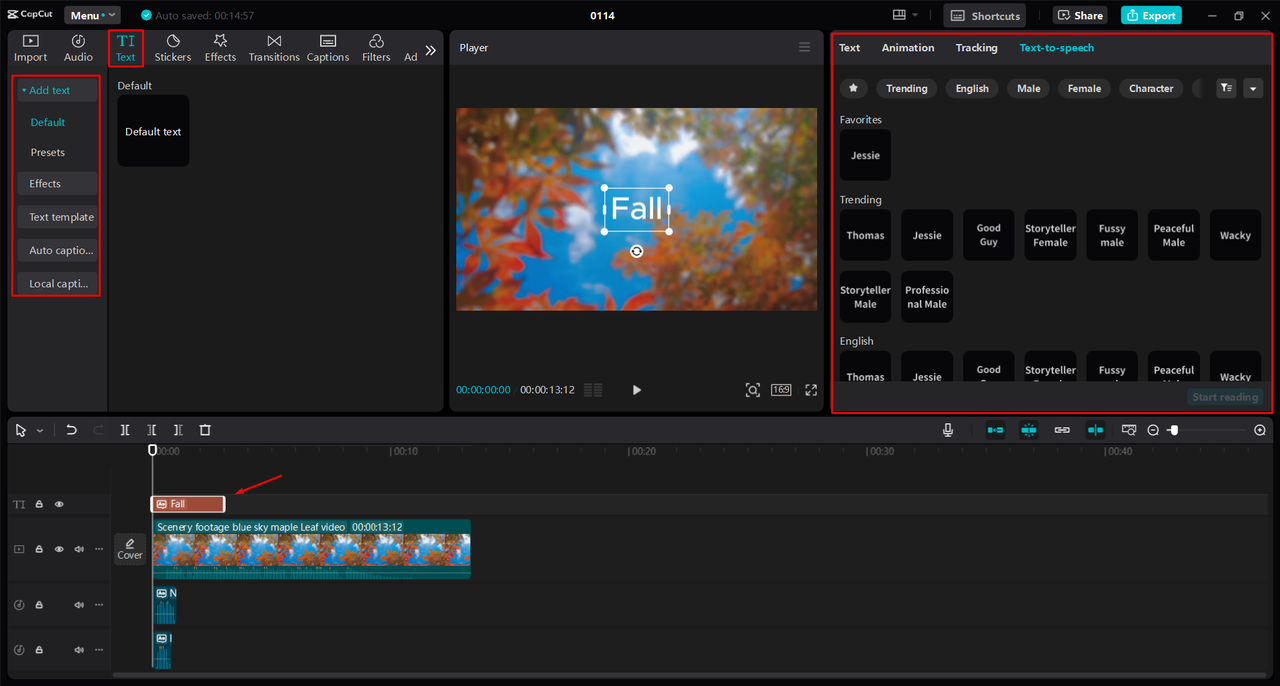Open the selection tool dropdown arrow

click(x=40, y=430)
